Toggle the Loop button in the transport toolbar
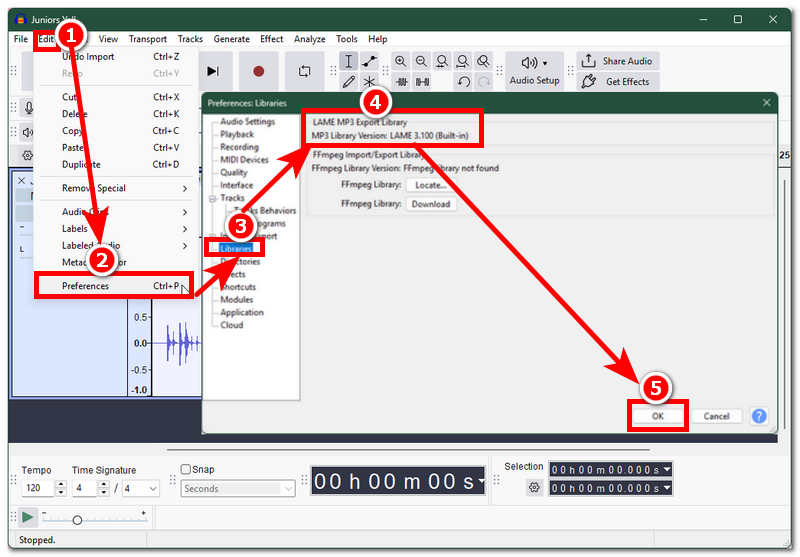The height and width of the screenshot is (557, 800). pyautogui.click(x=305, y=71)
